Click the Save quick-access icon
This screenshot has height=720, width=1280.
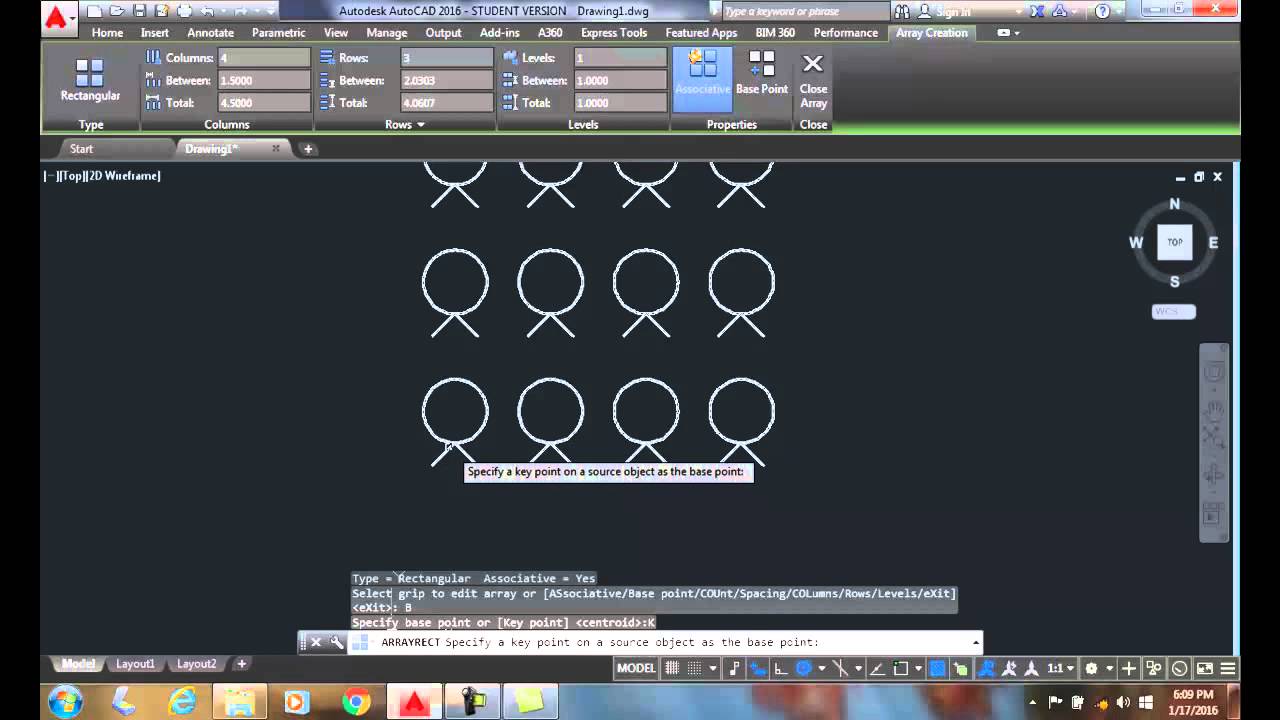click(x=140, y=11)
